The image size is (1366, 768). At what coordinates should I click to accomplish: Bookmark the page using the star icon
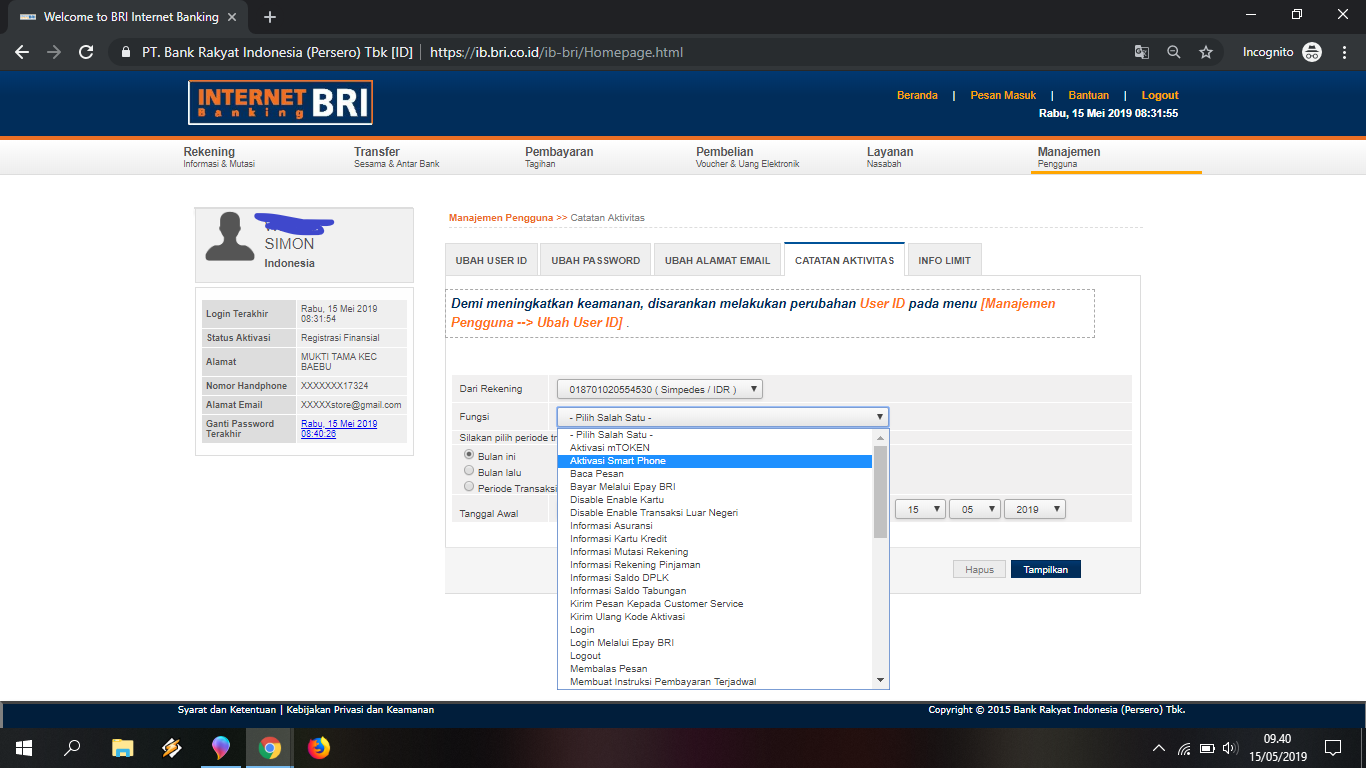click(1206, 51)
